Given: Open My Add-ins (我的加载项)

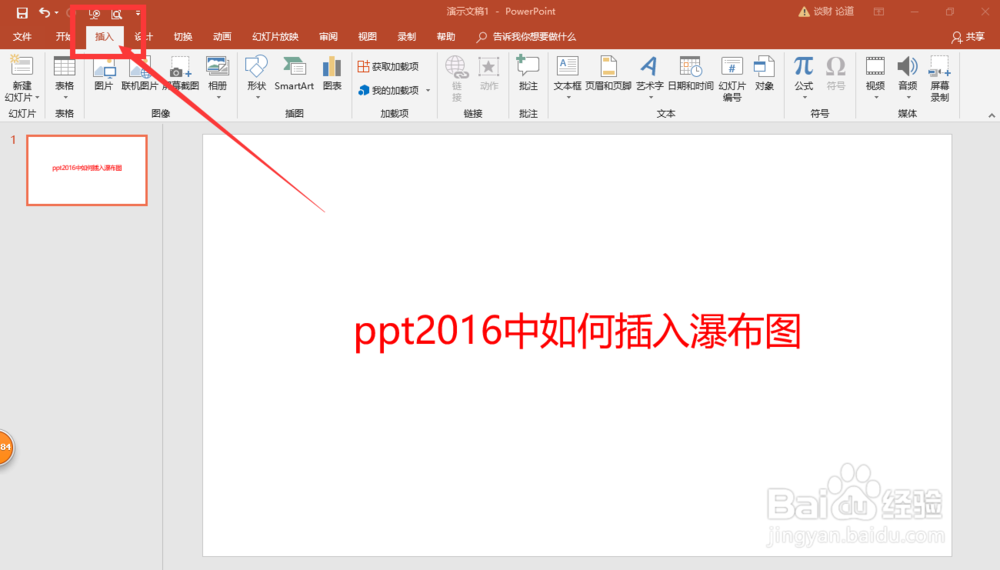Looking at the screenshot, I should click(388, 90).
